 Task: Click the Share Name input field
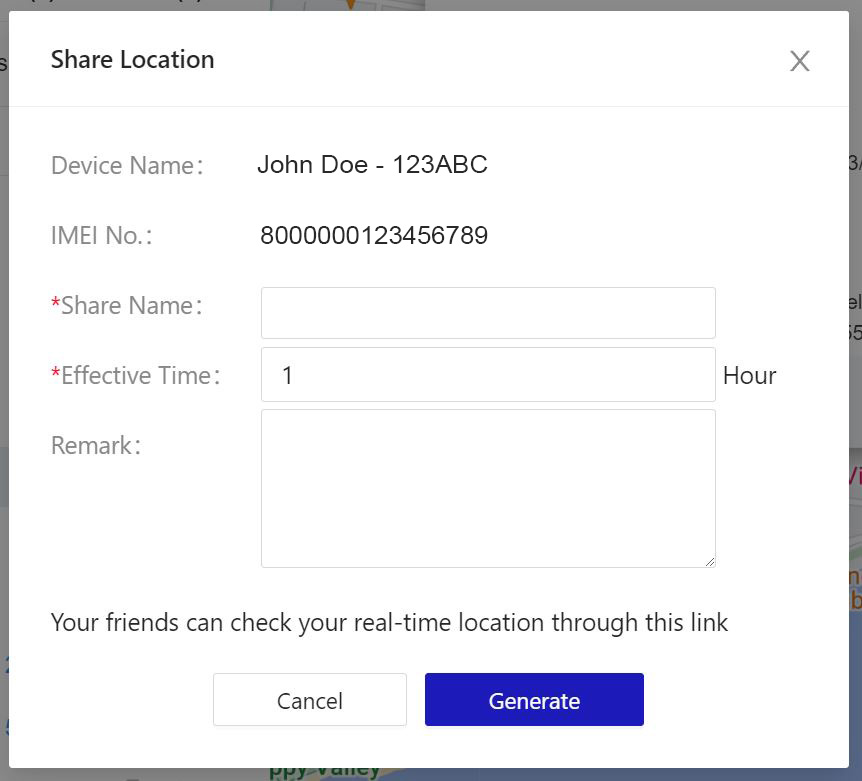click(488, 313)
